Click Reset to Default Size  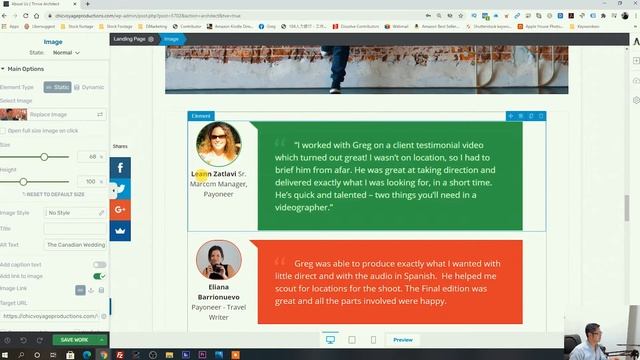point(53,194)
